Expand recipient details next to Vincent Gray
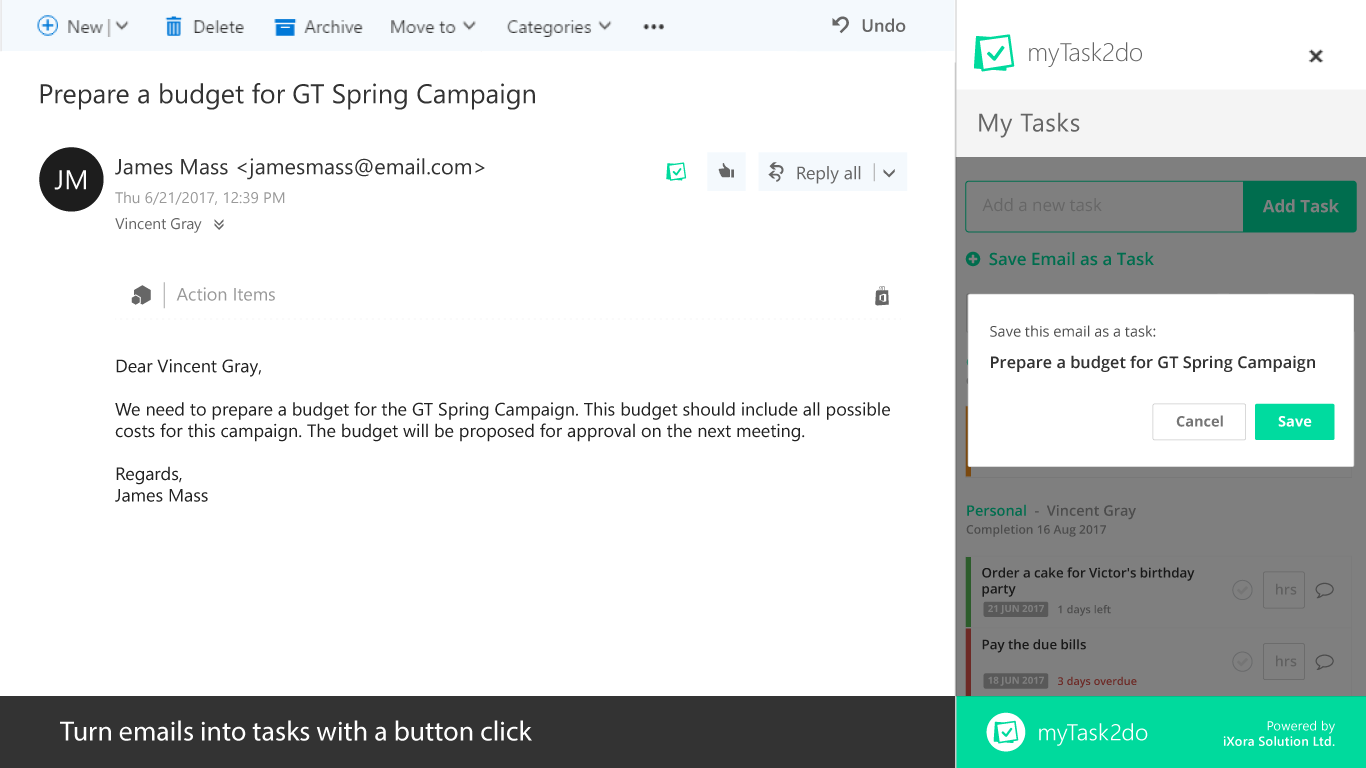Viewport: 1366px width, 768px height. tap(219, 225)
